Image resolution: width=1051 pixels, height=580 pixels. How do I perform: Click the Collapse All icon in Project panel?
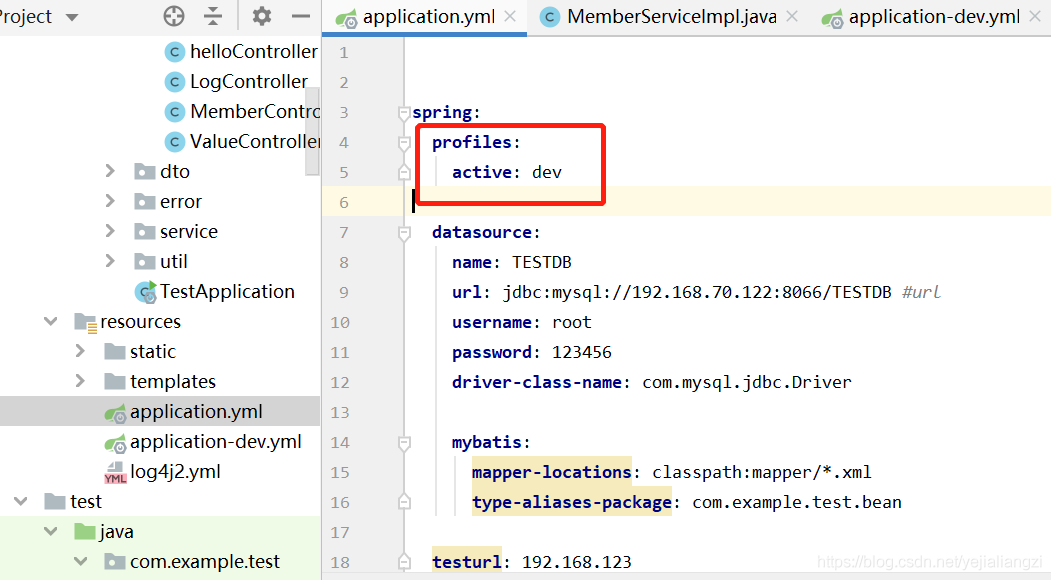coord(214,16)
